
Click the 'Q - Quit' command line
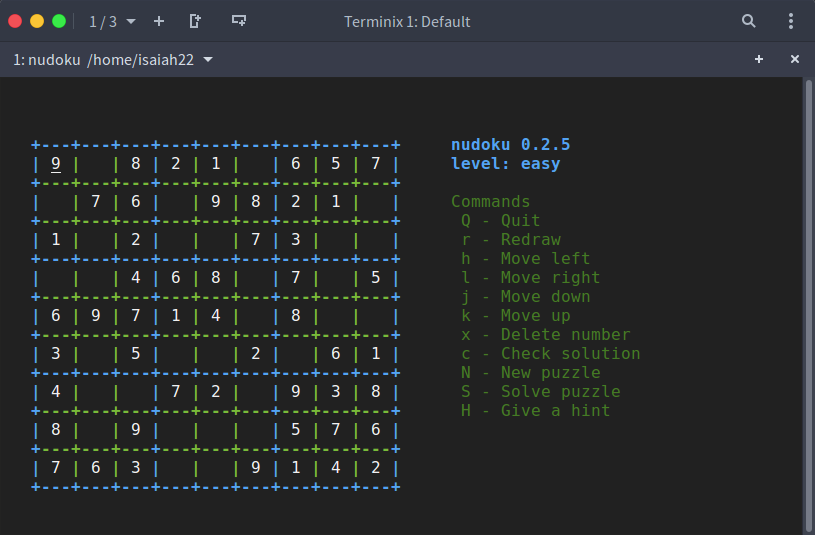501,220
